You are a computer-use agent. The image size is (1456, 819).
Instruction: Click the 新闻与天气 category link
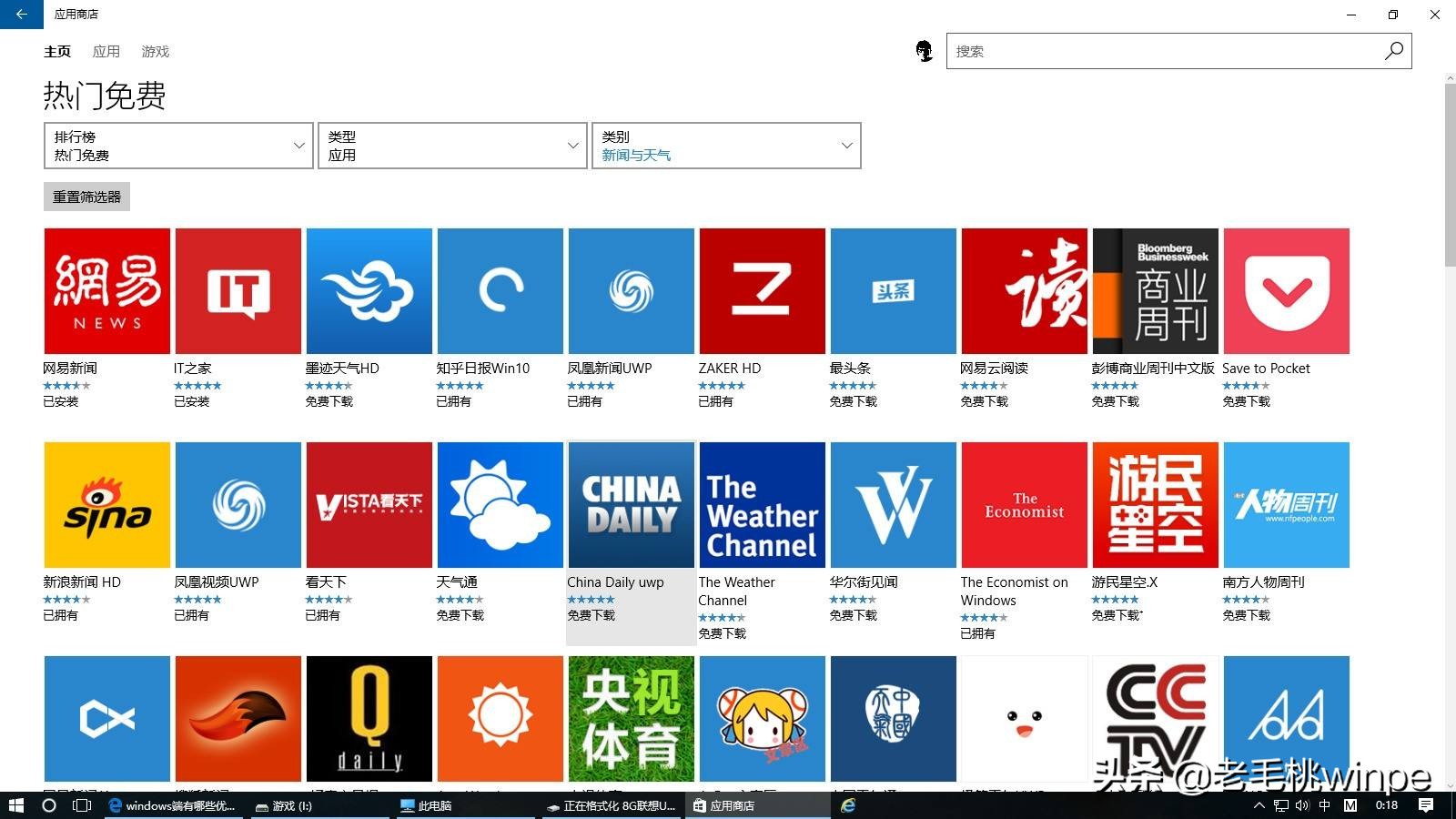pos(635,155)
